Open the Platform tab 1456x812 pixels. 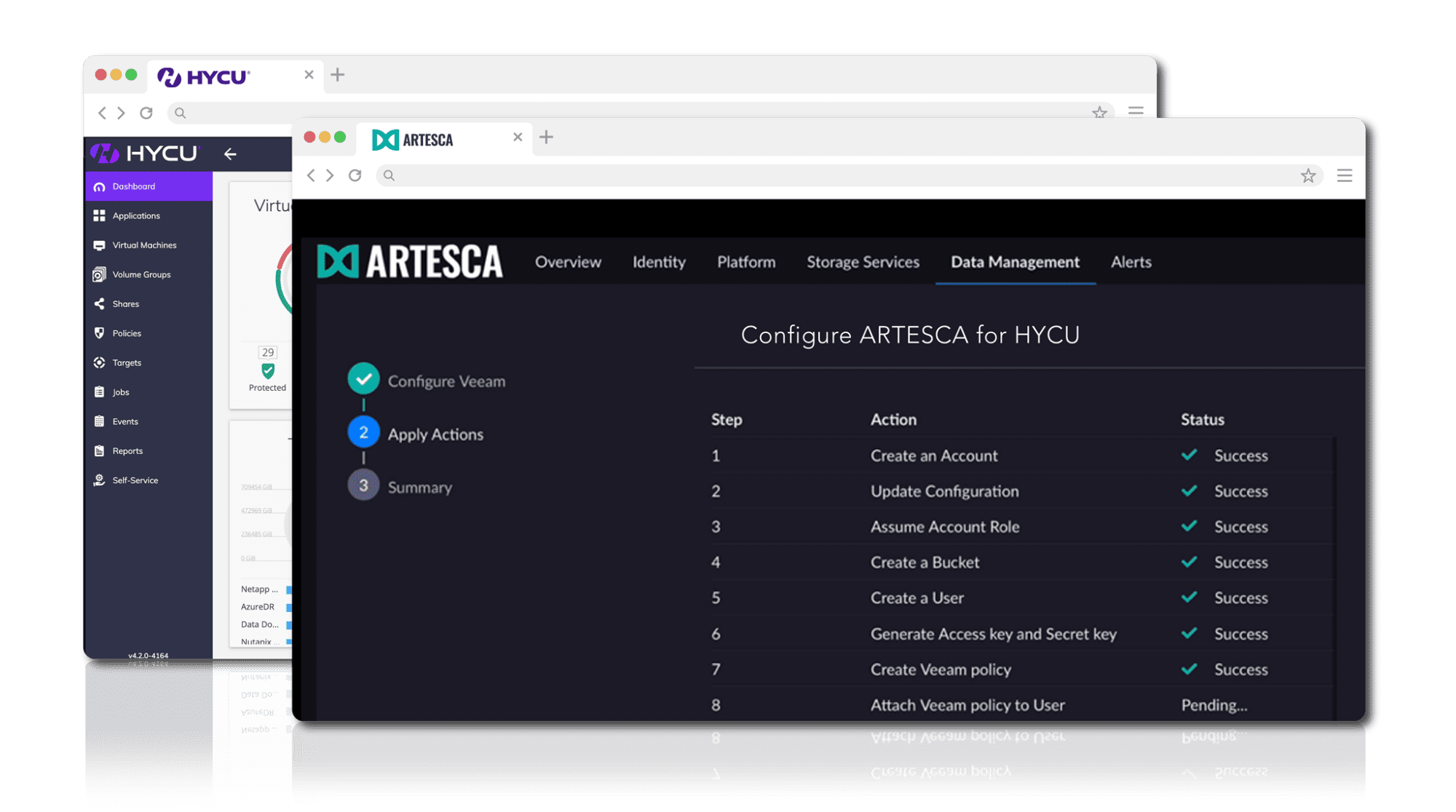[746, 262]
